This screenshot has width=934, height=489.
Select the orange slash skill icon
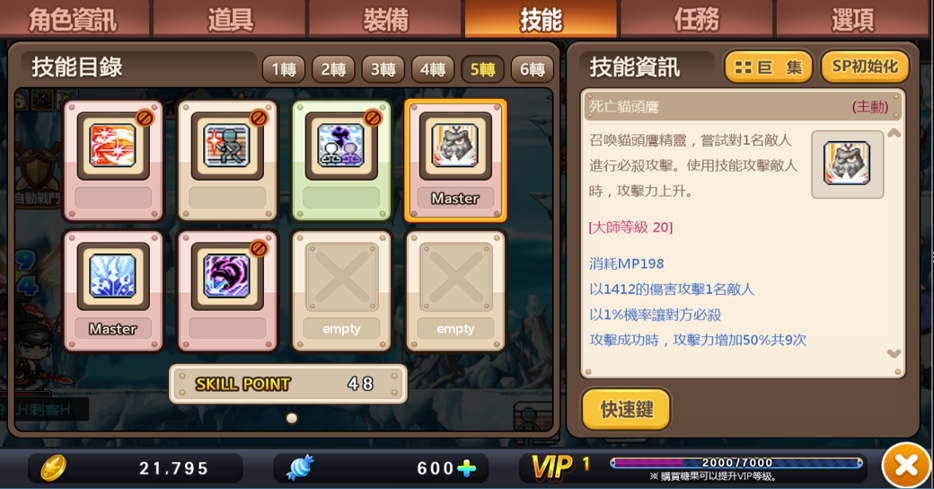coord(113,145)
